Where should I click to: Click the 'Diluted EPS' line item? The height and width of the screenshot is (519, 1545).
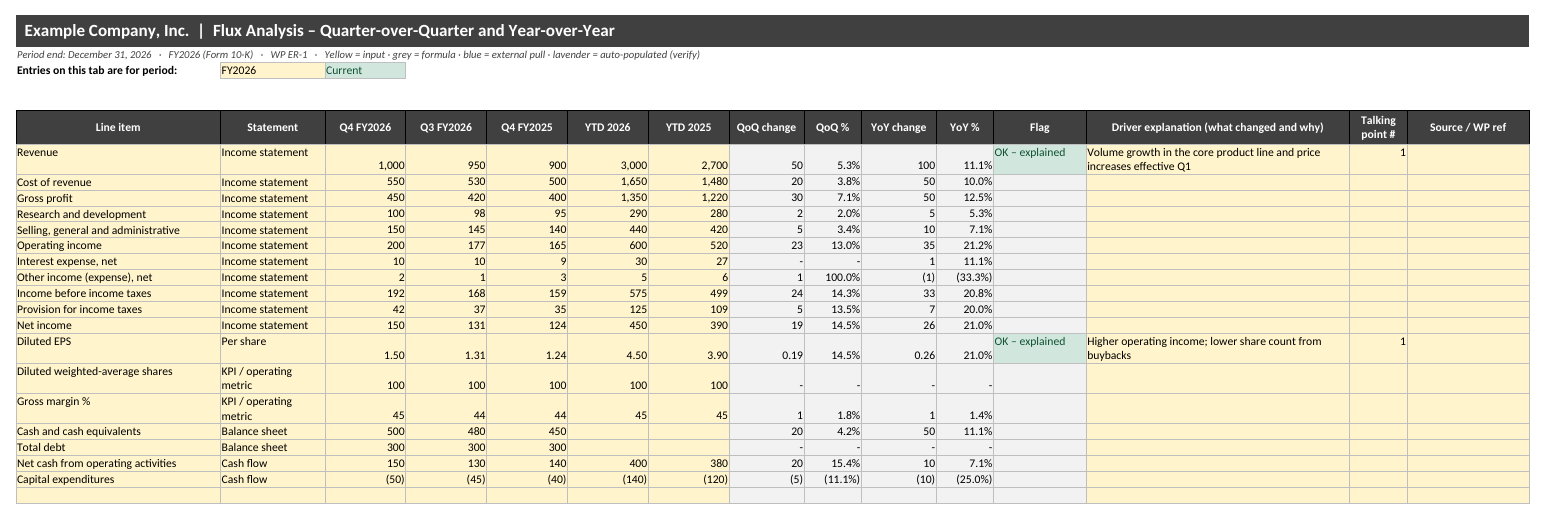pos(118,349)
